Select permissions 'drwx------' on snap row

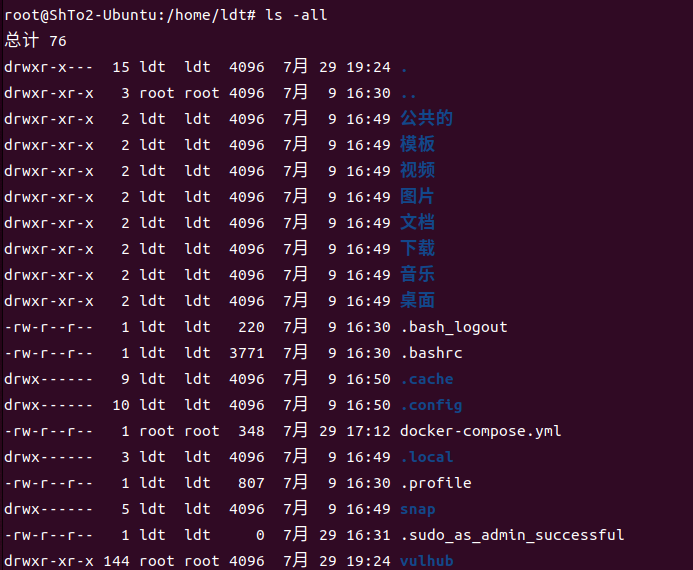click(49, 509)
